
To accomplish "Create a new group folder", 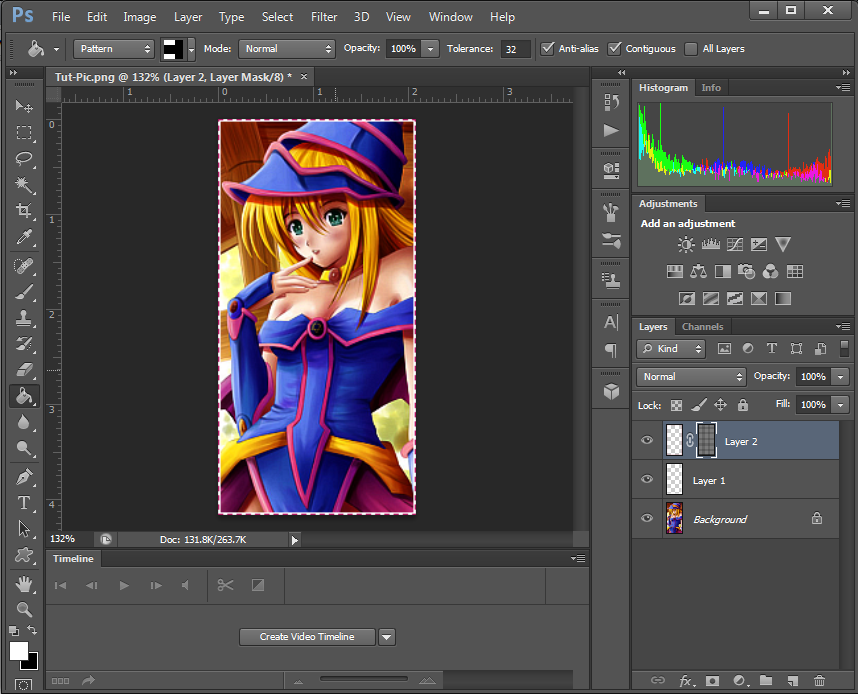I will pyautogui.click(x=766, y=680).
